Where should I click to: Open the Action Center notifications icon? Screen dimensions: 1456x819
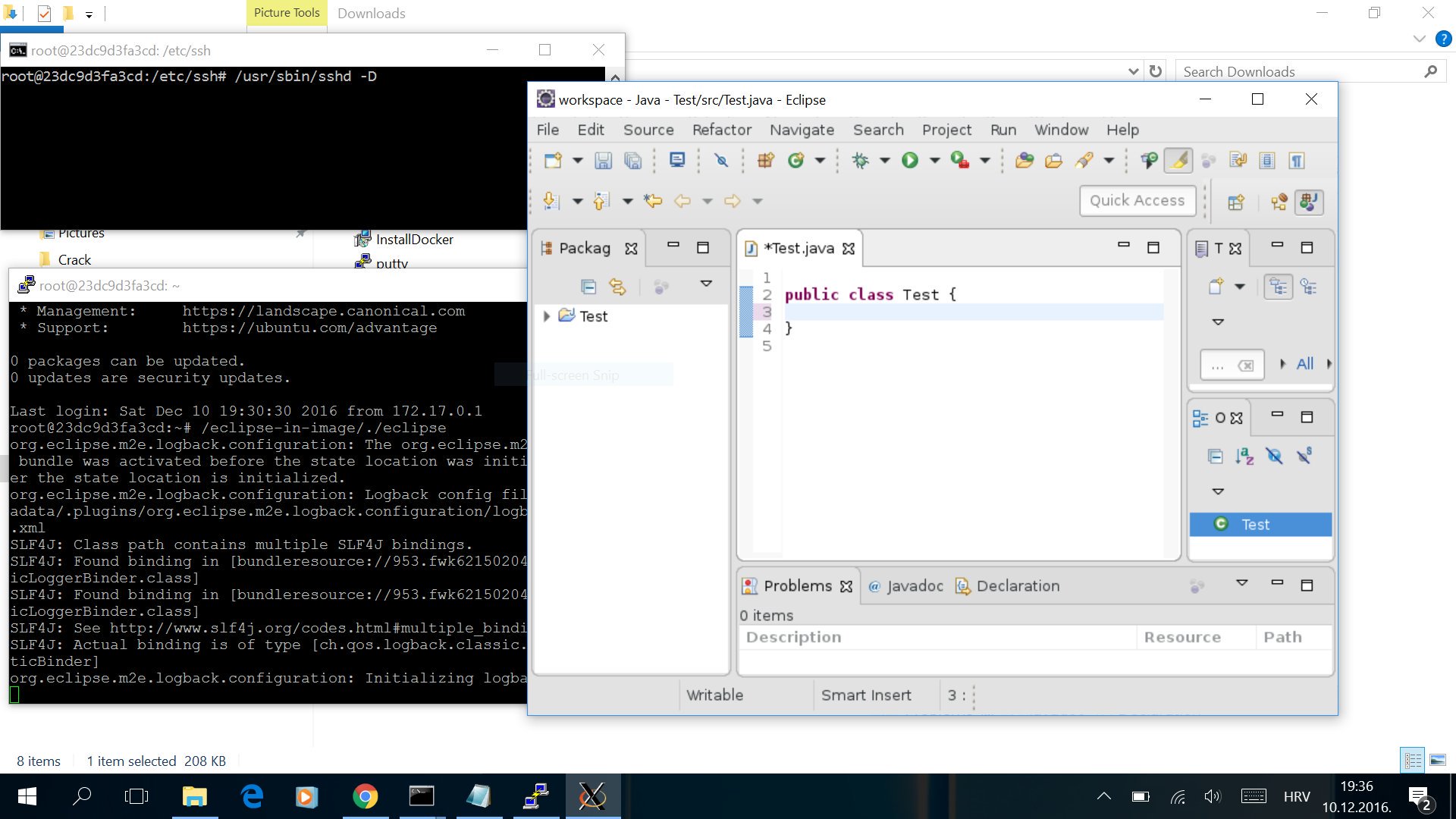pyautogui.click(x=1420, y=797)
